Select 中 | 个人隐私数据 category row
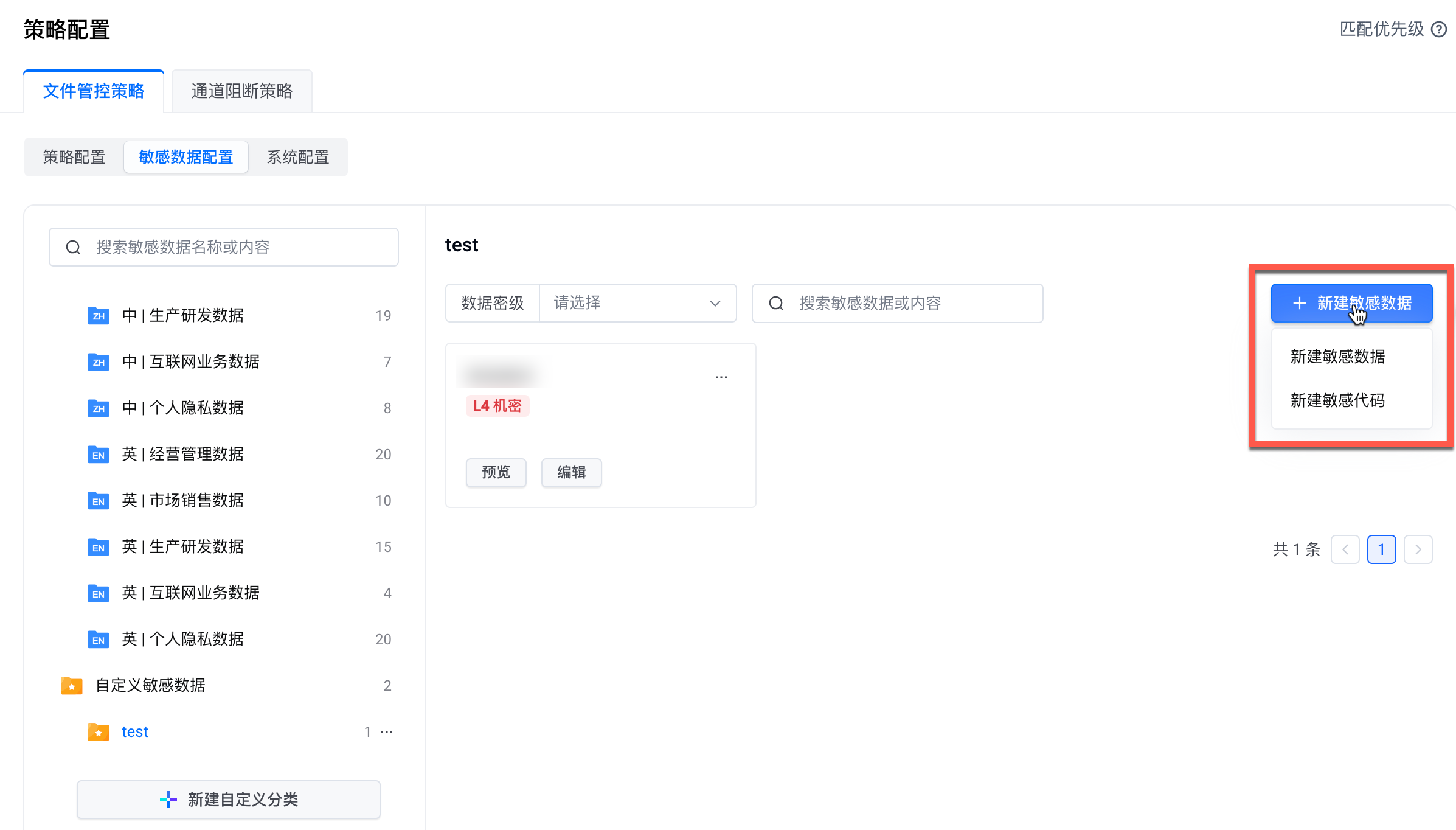Viewport: 1456px width, 830px height. (224, 408)
